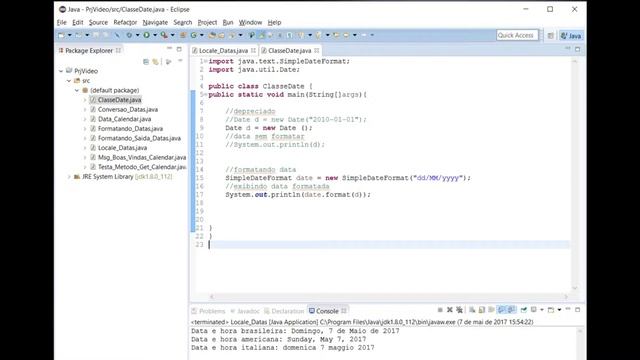Select Msg_Boas_Vindas_Calendar.java in Package Explorer

[142, 157]
